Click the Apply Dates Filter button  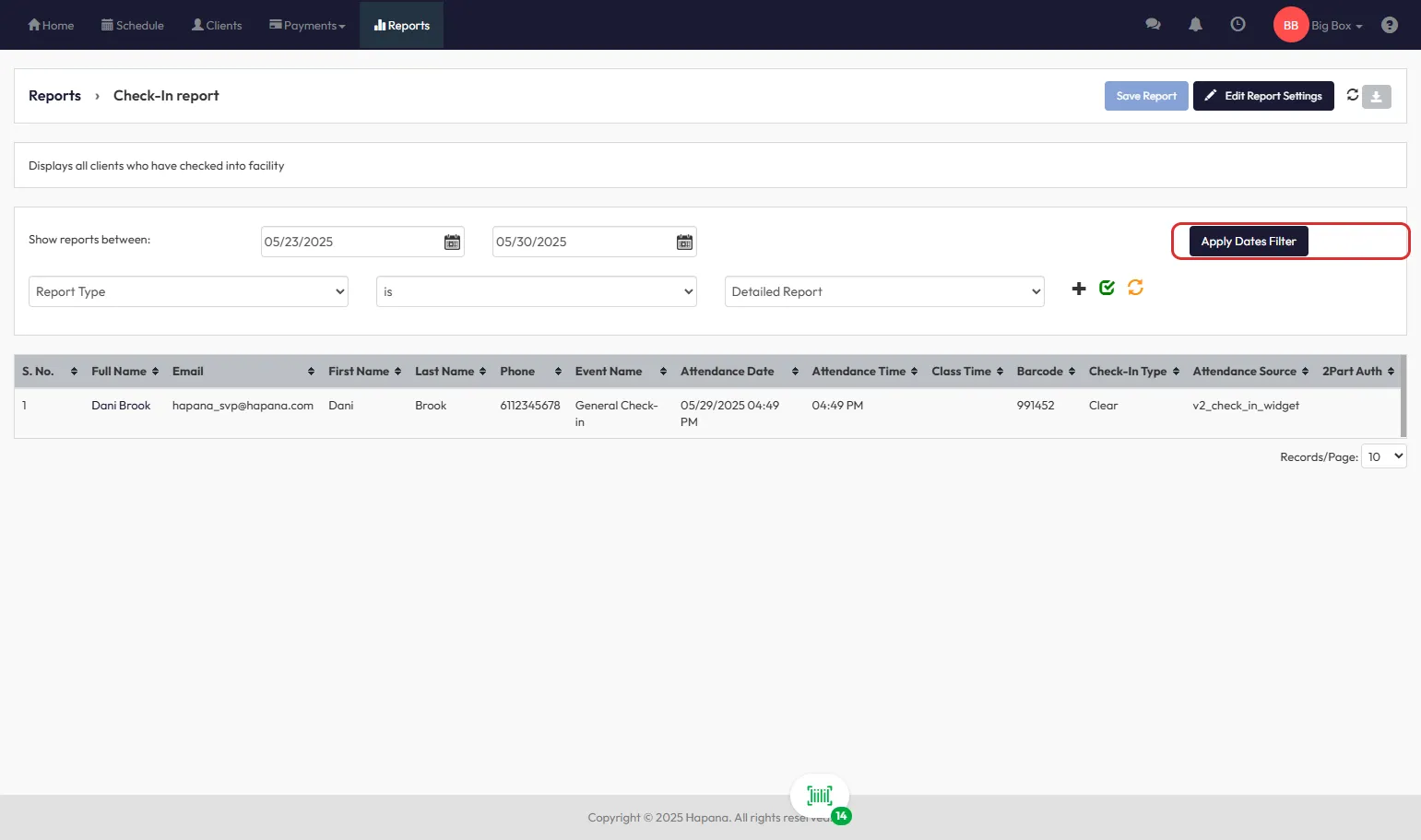click(x=1248, y=242)
